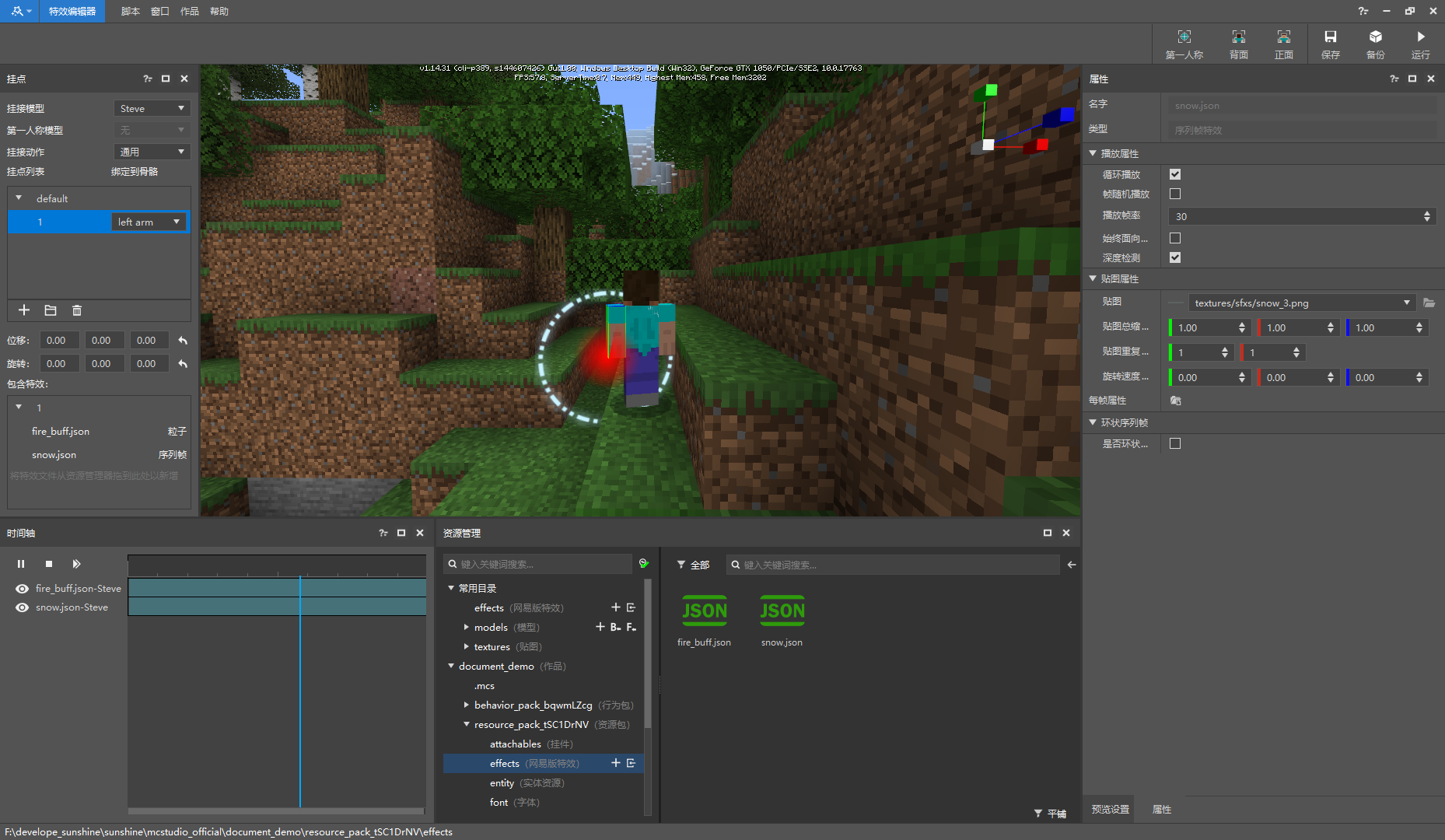This screenshot has height=840, width=1445.
Task: Reset the 旋转 rotation values
Action: click(x=183, y=364)
